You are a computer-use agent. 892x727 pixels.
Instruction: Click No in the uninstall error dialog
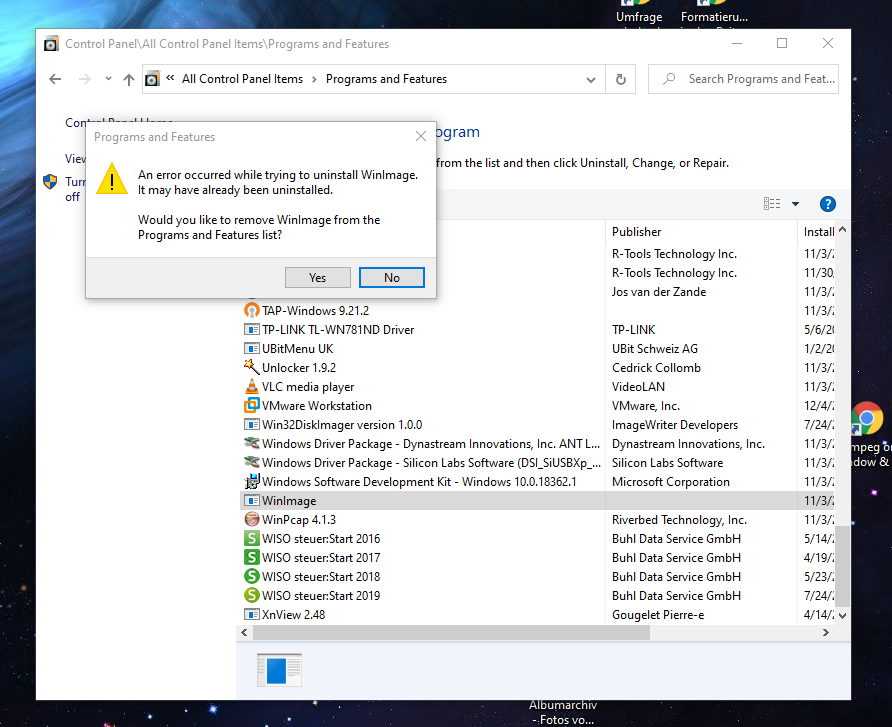(391, 278)
